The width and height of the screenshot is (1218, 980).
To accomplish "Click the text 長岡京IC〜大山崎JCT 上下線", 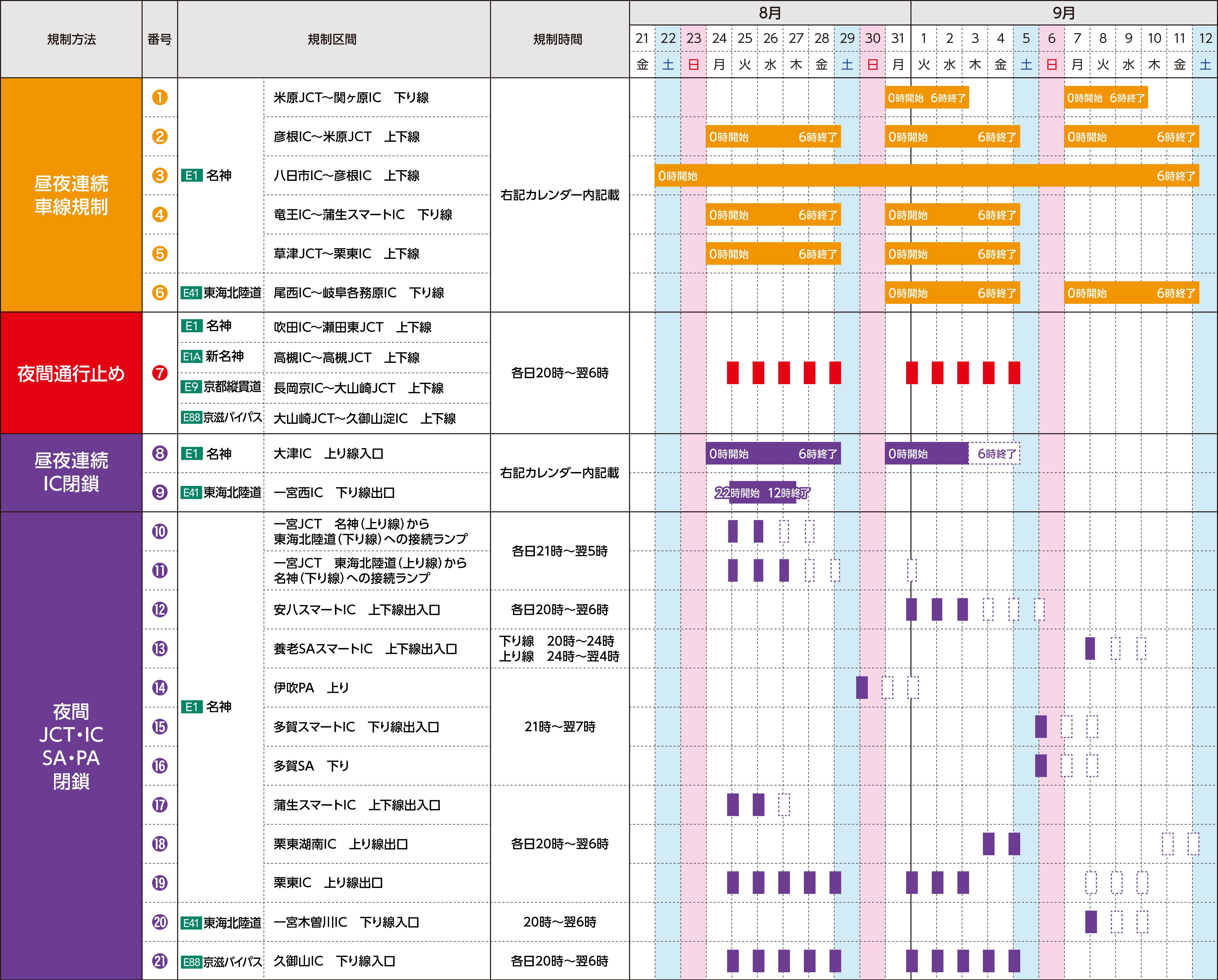I will (358, 388).
